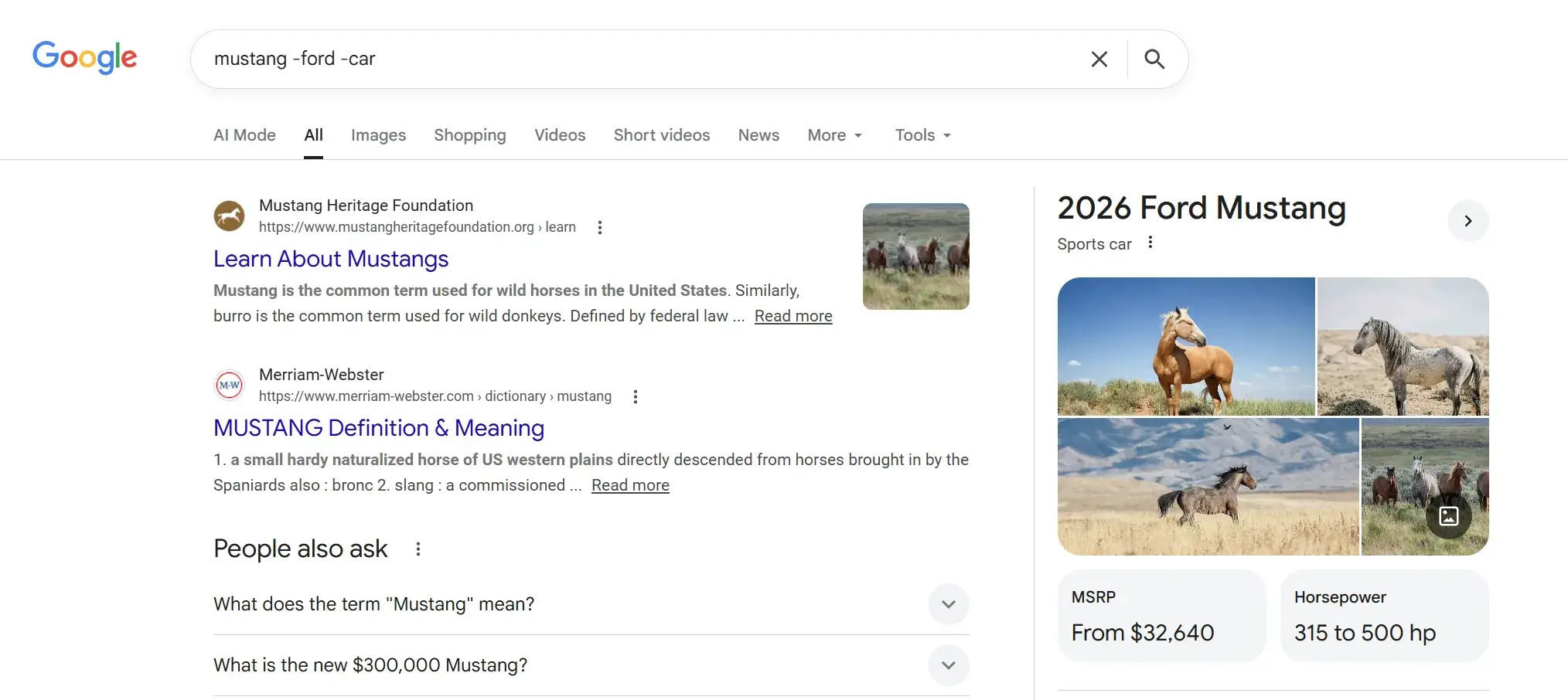The height and width of the screenshot is (700, 1568).
Task: Click three-dot menu next to Sports car
Action: pyautogui.click(x=1150, y=243)
